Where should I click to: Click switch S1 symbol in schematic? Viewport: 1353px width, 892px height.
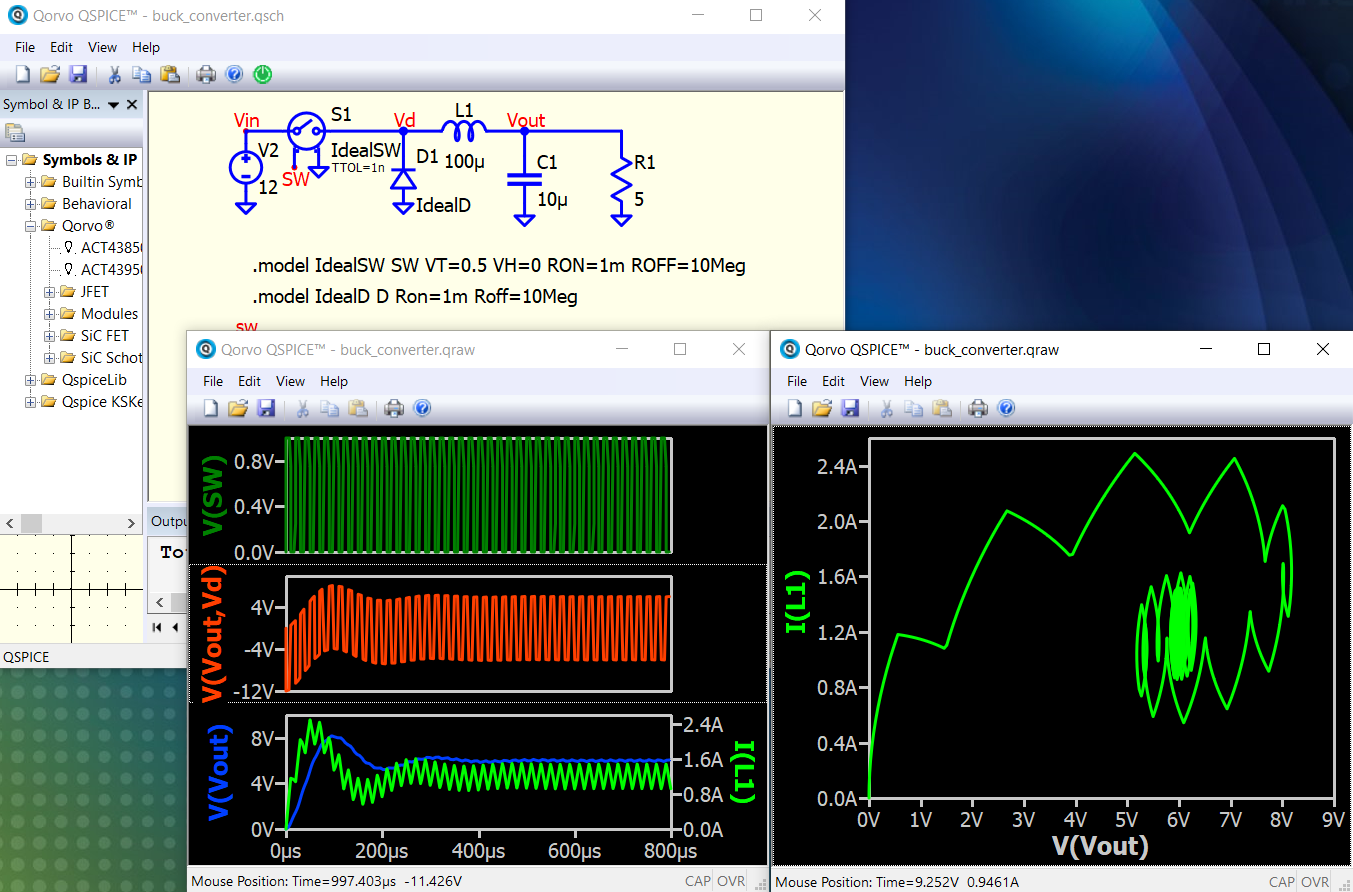click(307, 129)
